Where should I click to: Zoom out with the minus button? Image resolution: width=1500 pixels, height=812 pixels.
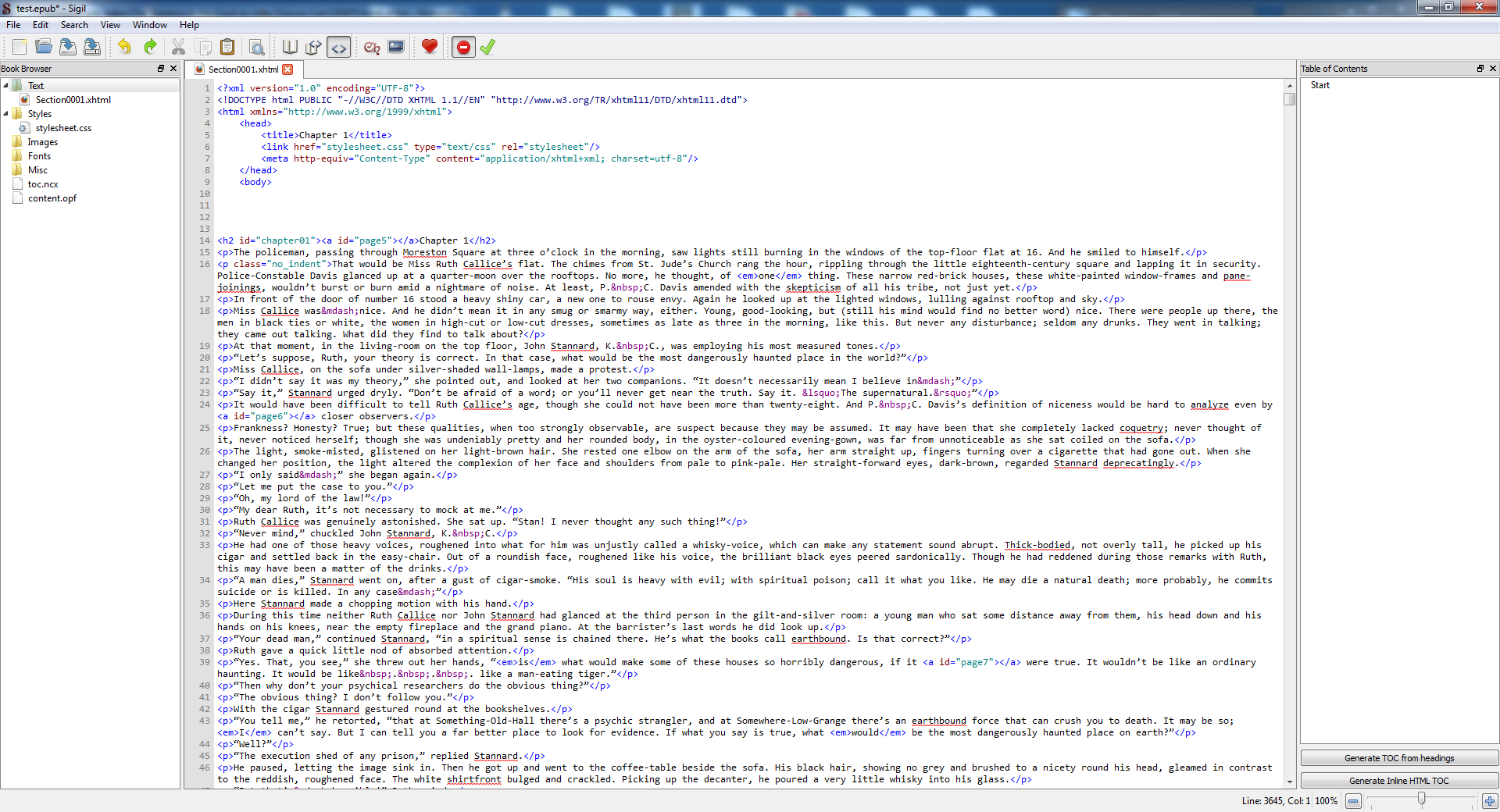click(x=1353, y=800)
